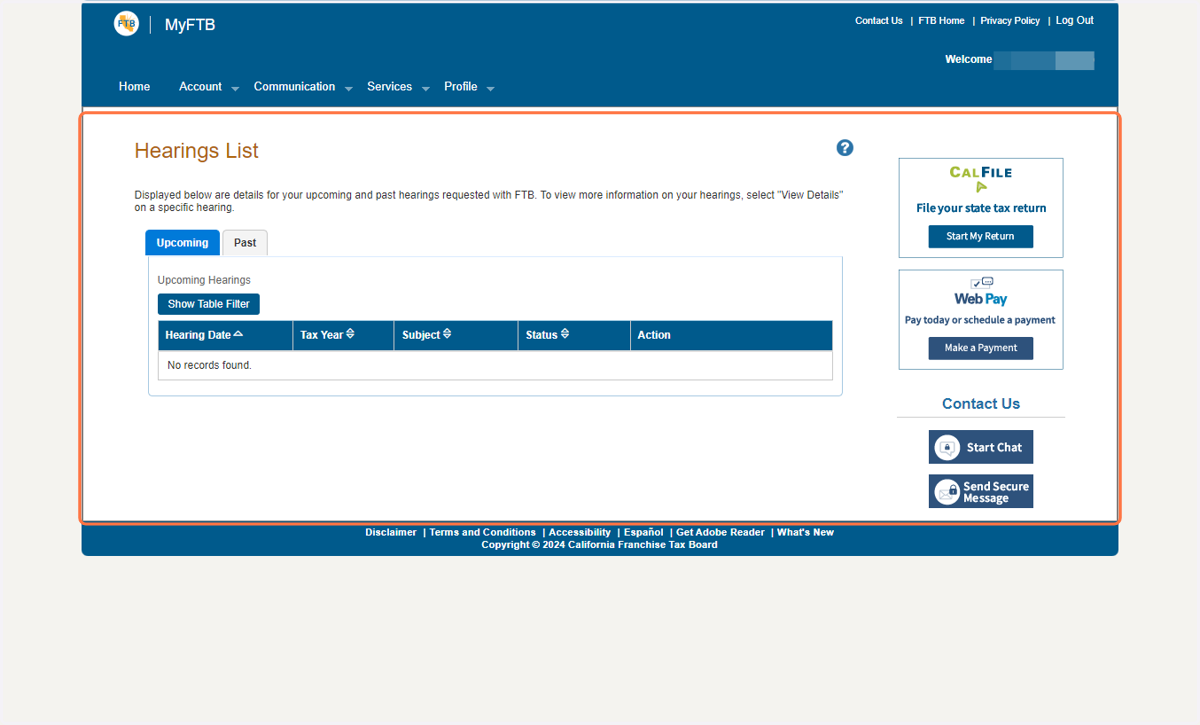The width and height of the screenshot is (1200, 725).
Task: Click the Action column header
Action: tap(731, 335)
